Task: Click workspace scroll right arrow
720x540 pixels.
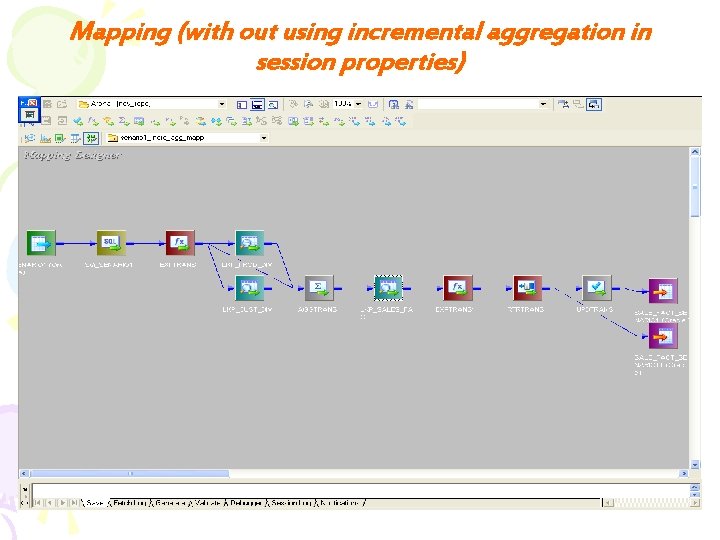Action: [684, 473]
